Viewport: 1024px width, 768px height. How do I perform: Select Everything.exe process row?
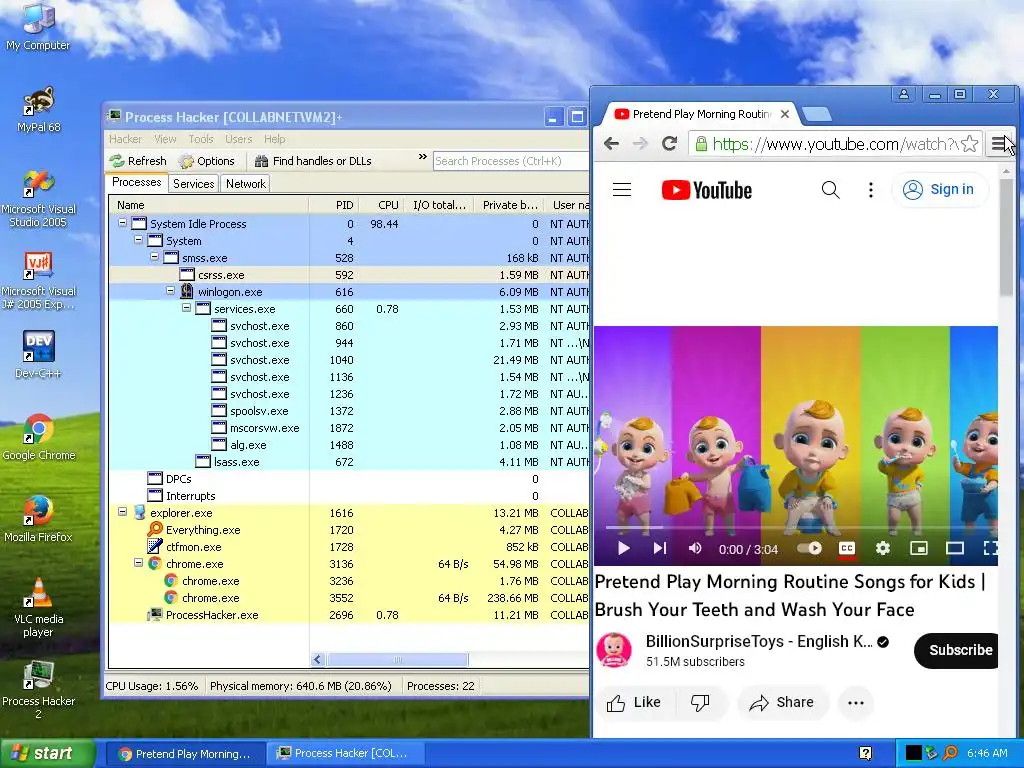pos(349,530)
